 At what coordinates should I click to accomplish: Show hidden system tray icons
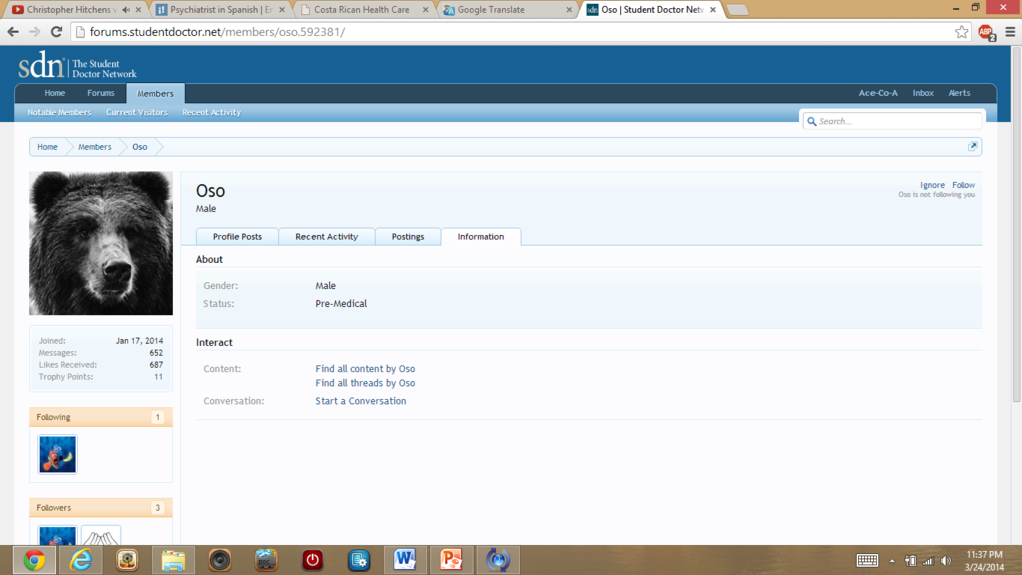tap(892, 561)
